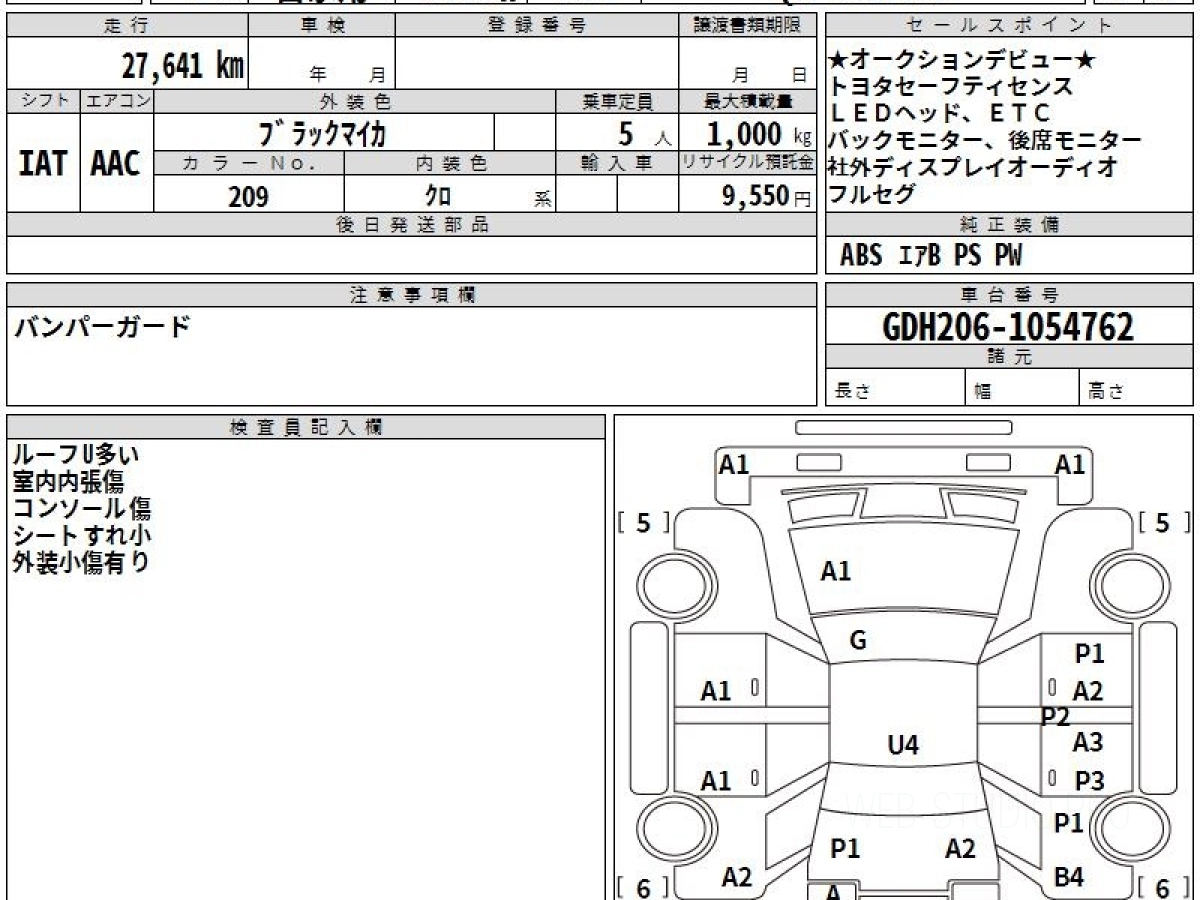Click the ブラックマイカ exterior color text
This screenshot has width=1200, height=900.
pyautogui.click(x=322, y=132)
